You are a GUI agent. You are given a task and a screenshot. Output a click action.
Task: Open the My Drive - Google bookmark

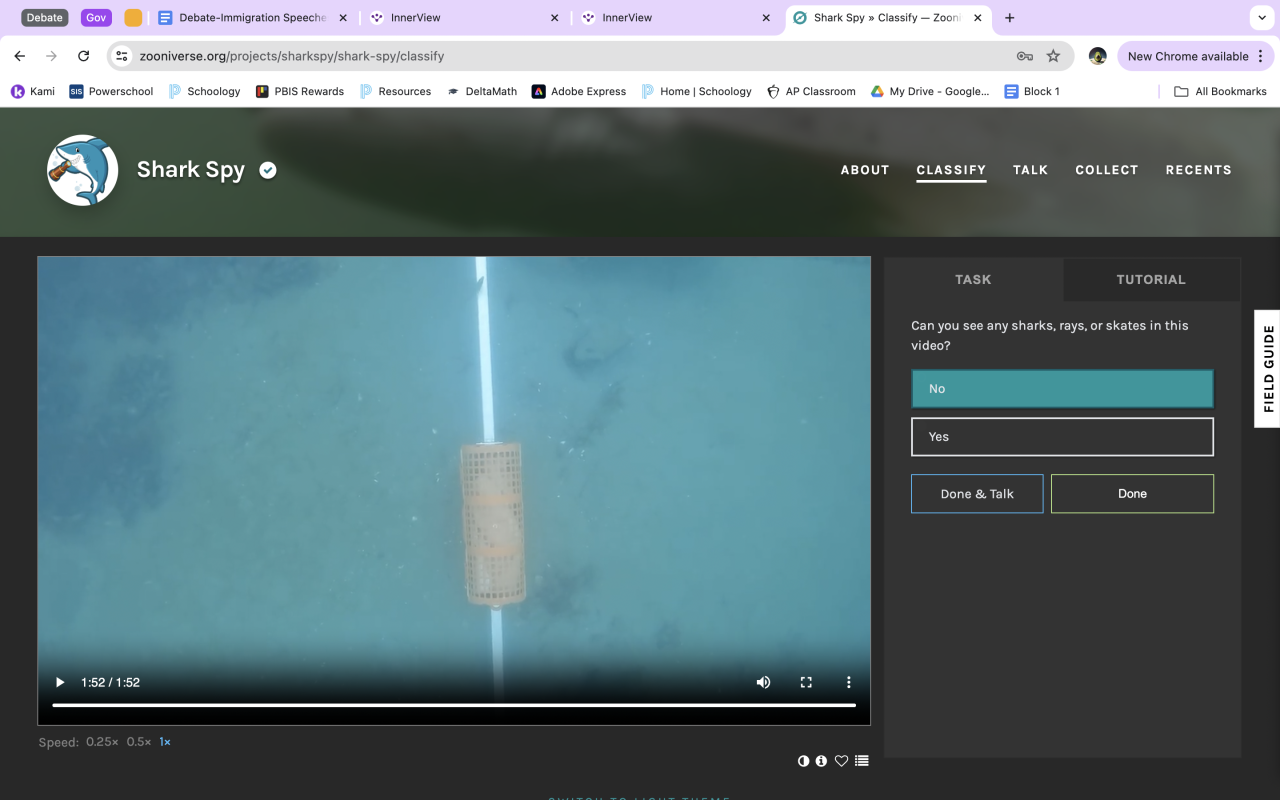[x=930, y=91]
